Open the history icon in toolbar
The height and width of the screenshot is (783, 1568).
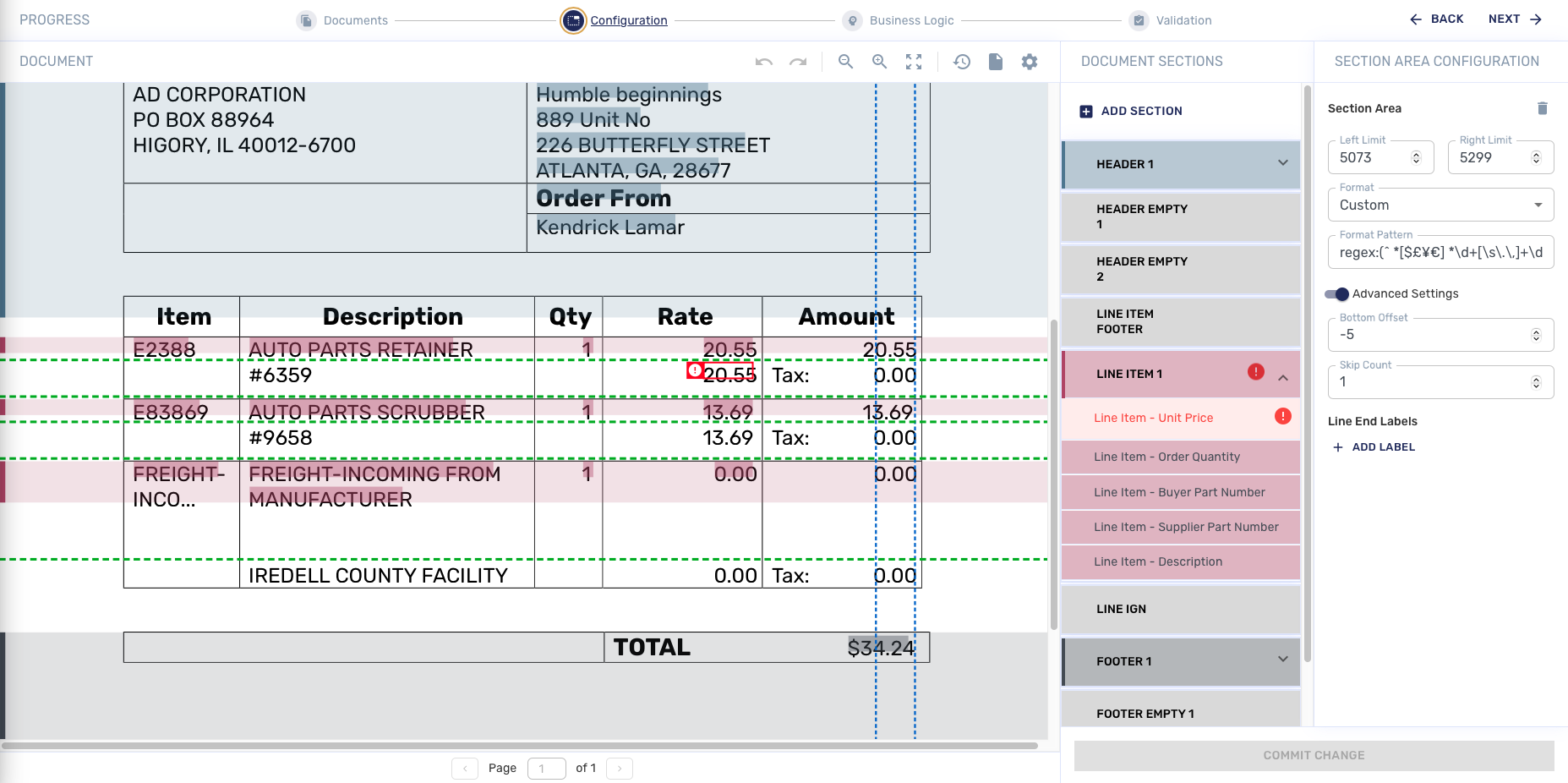tap(962, 62)
